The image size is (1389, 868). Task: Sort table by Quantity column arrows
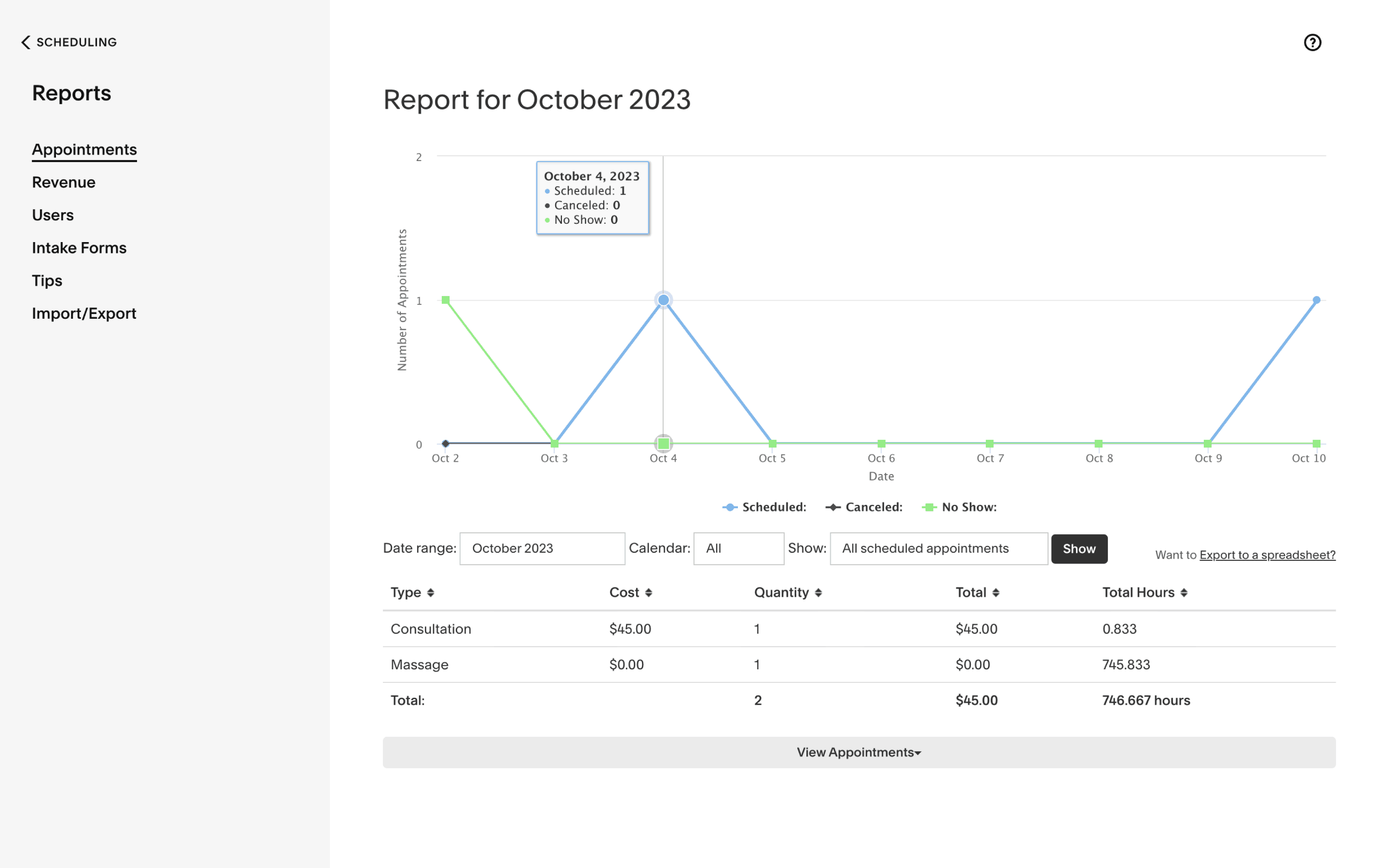[x=818, y=593]
